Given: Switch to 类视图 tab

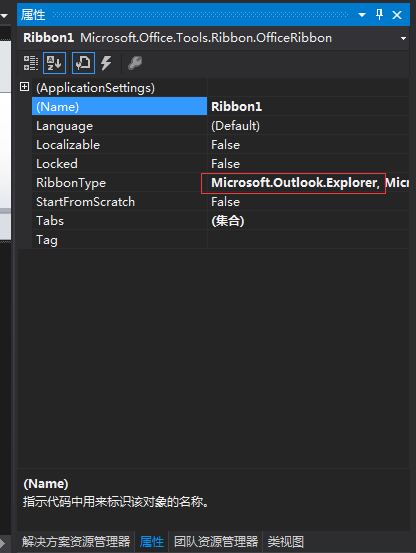Looking at the screenshot, I should coord(286,541).
